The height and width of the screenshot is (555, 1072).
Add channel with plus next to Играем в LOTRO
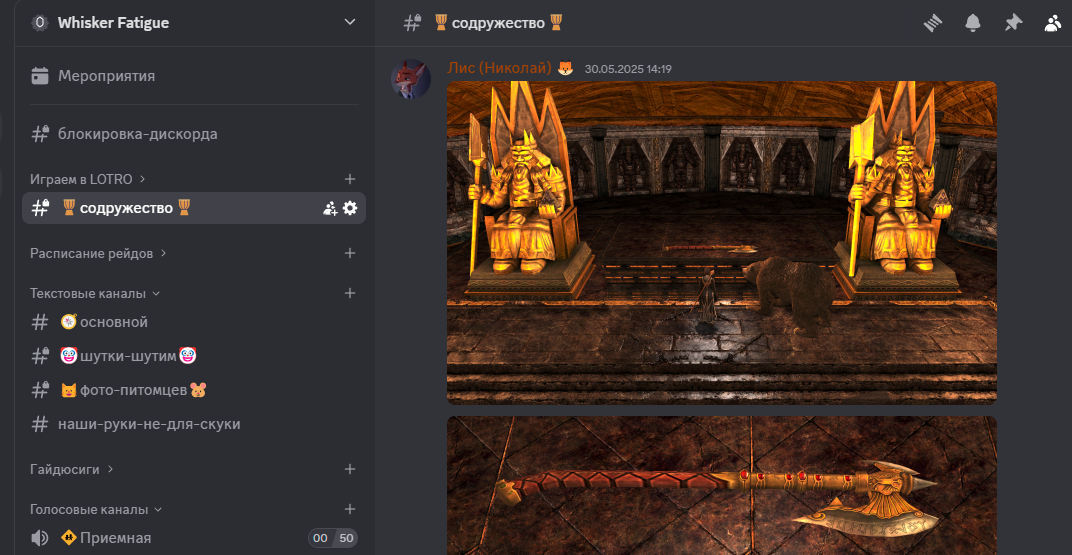350,179
